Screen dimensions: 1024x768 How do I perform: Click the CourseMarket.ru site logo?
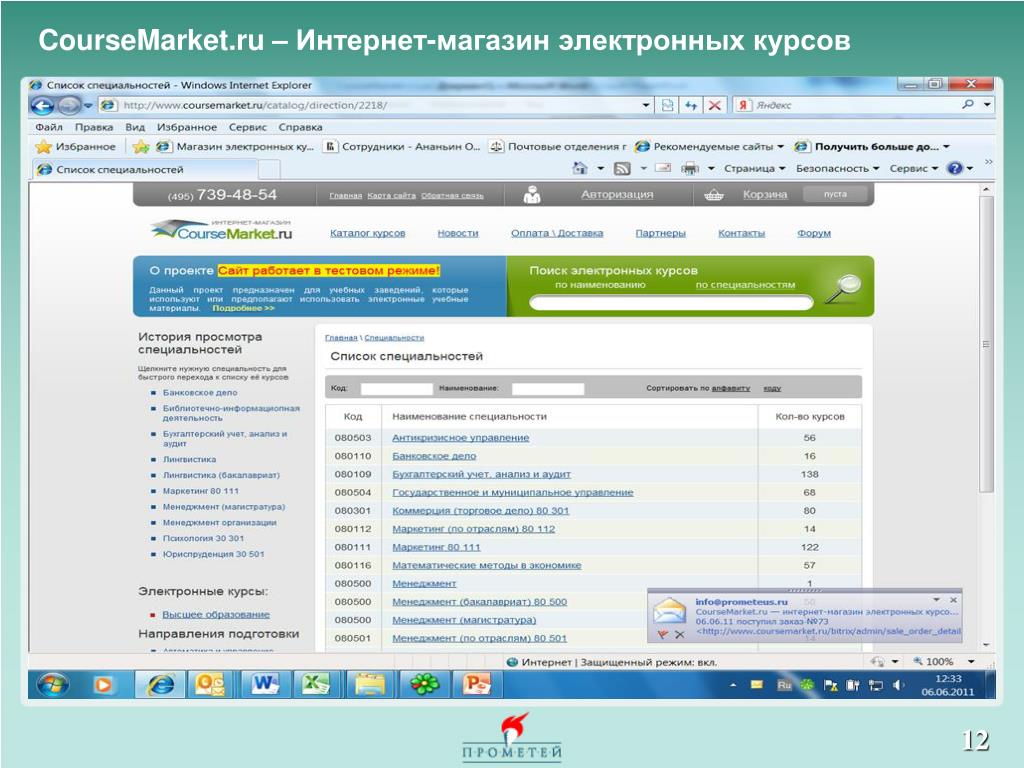pyautogui.click(x=221, y=230)
